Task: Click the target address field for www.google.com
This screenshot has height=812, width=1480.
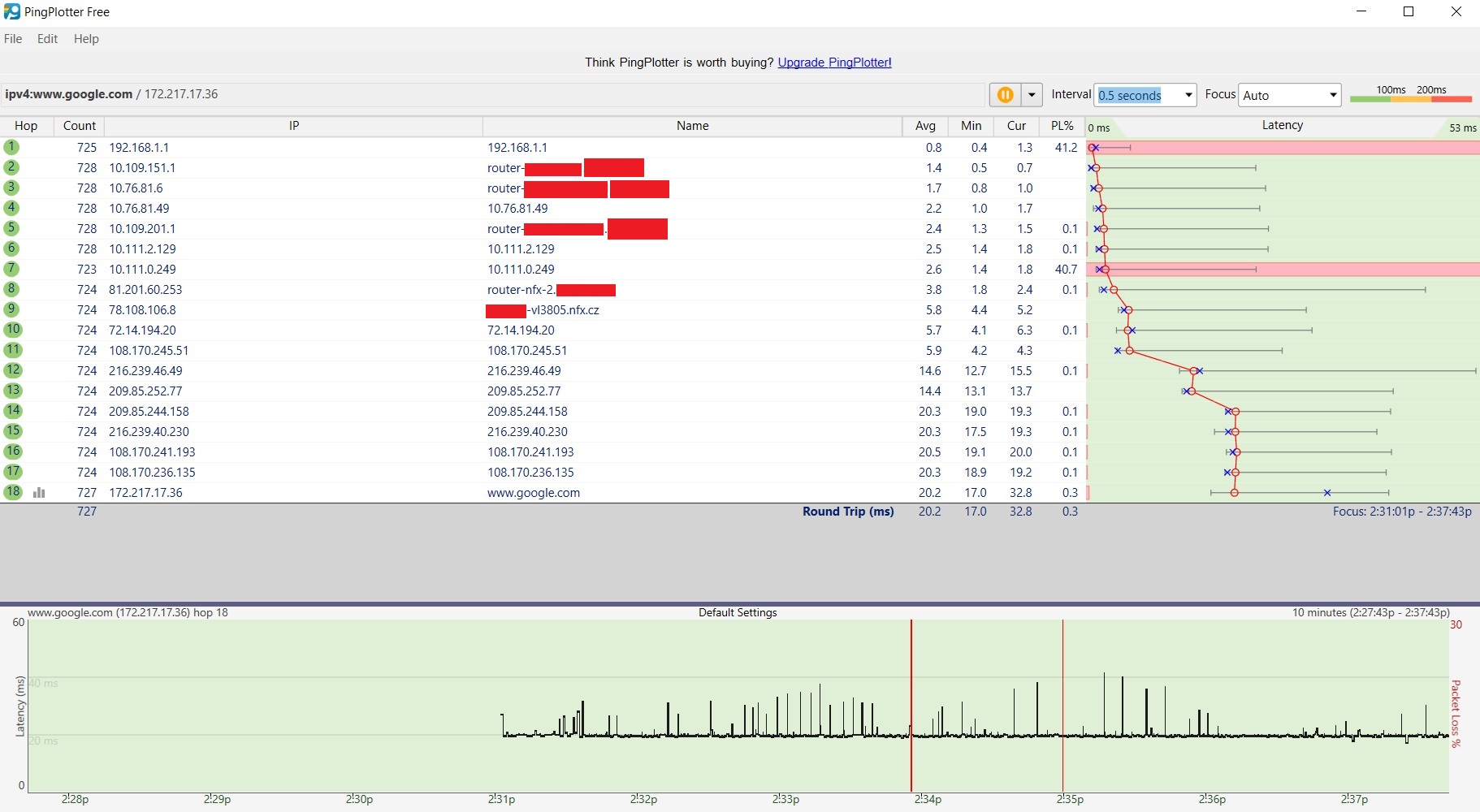Action: pyautogui.click(x=487, y=94)
